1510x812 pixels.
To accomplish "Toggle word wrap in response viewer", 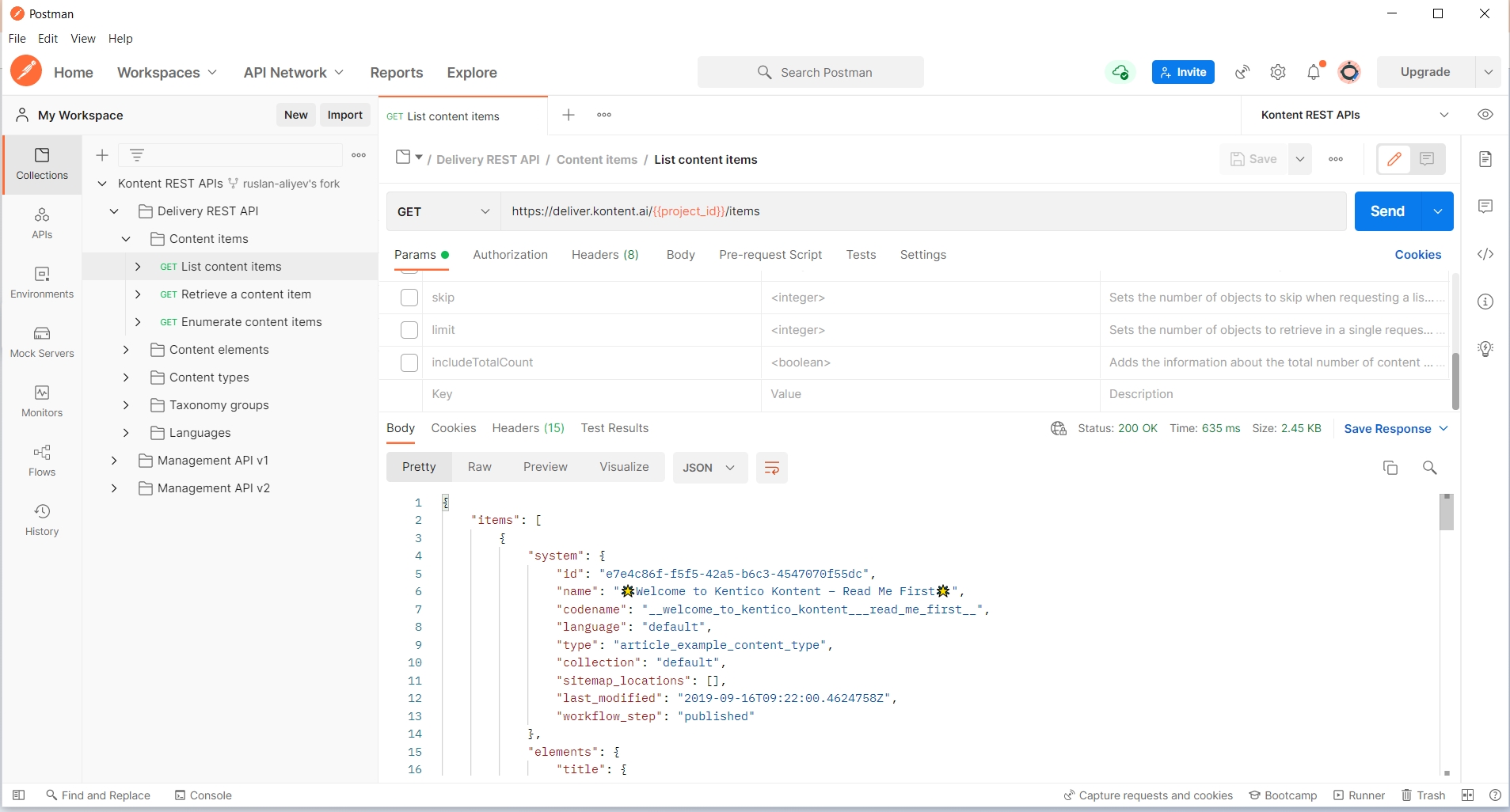I will [x=771, y=468].
